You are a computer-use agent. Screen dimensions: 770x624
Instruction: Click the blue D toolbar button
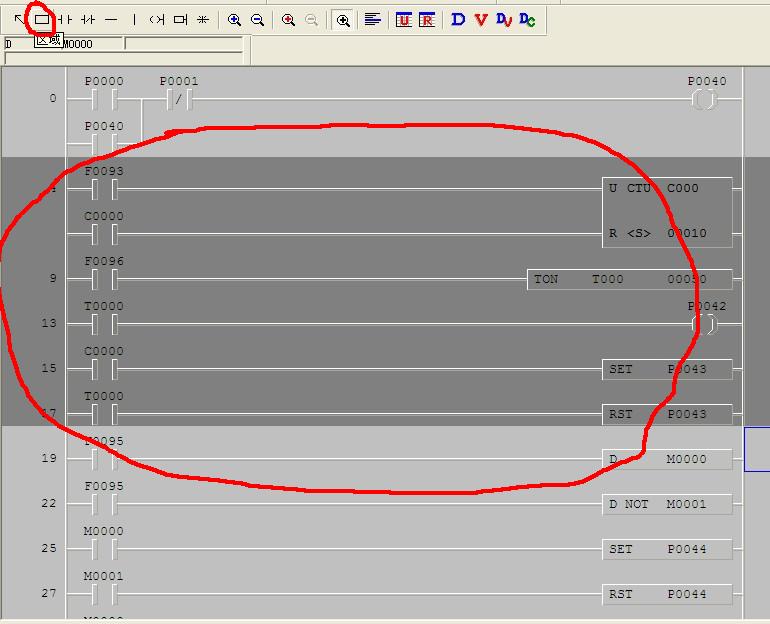tap(458, 19)
